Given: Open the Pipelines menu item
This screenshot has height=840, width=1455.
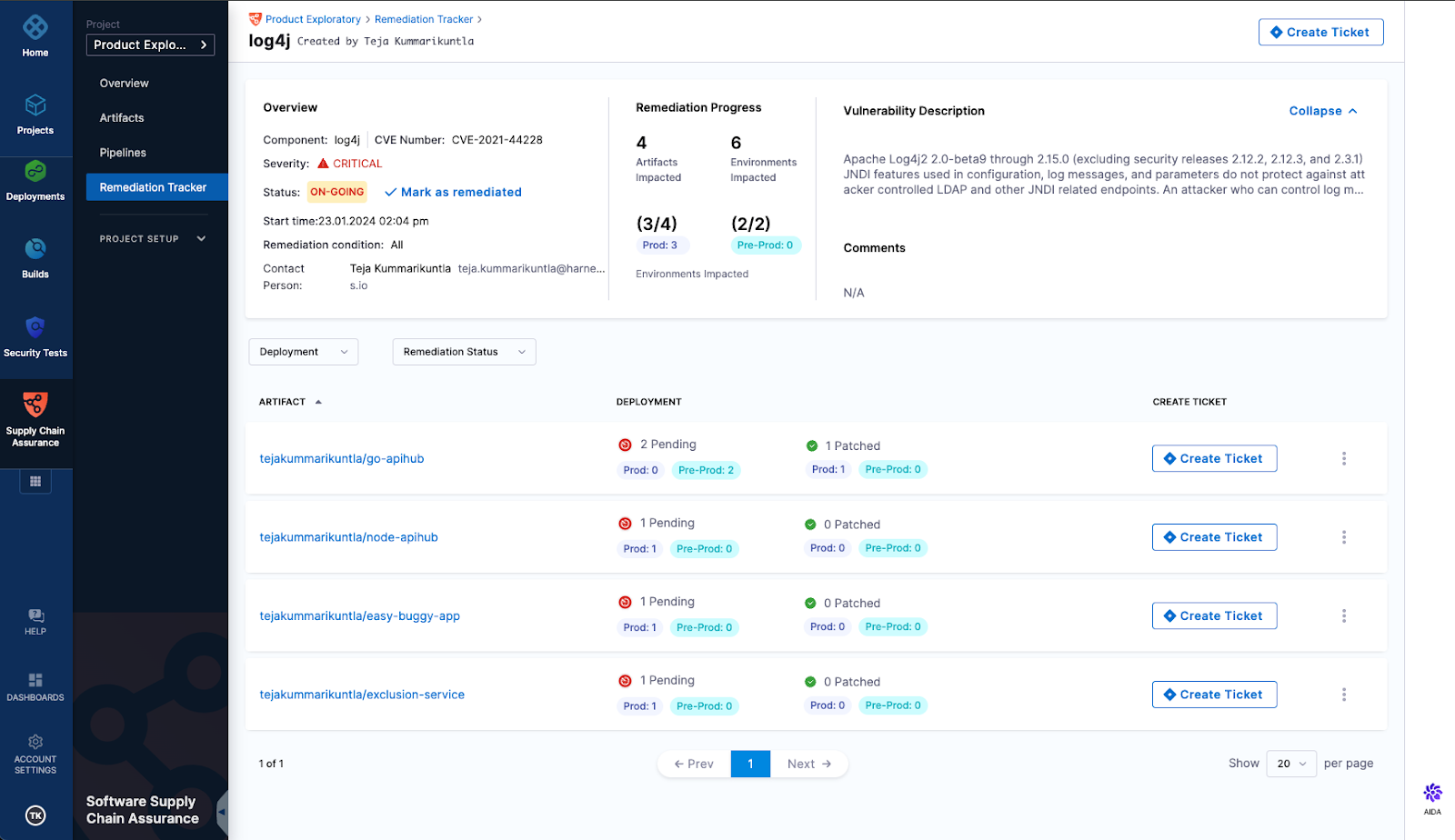Looking at the screenshot, I should point(122,152).
